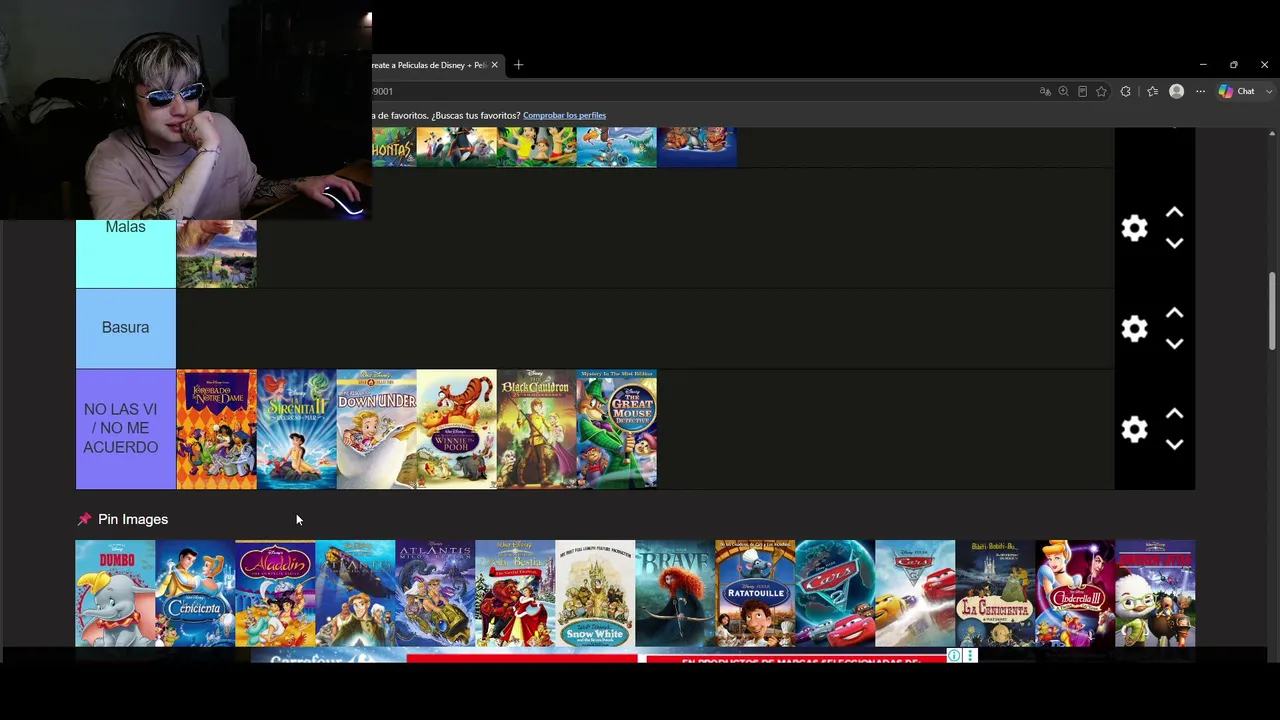This screenshot has width=1280, height=720.
Task: Restore down the browser window
Action: pyautogui.click(x=1234, y=65)
